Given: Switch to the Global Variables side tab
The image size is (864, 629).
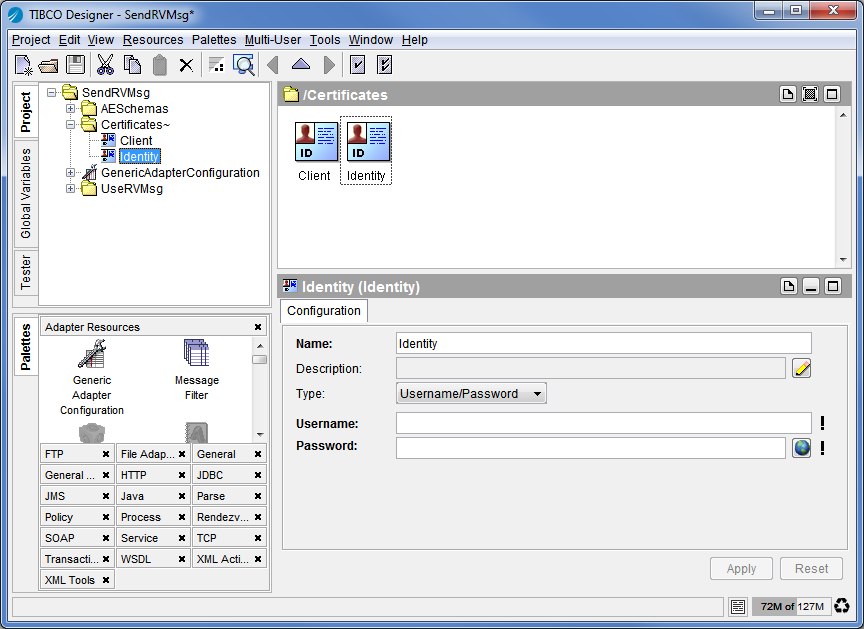Looking at the screenshot, I should point(26,194).
